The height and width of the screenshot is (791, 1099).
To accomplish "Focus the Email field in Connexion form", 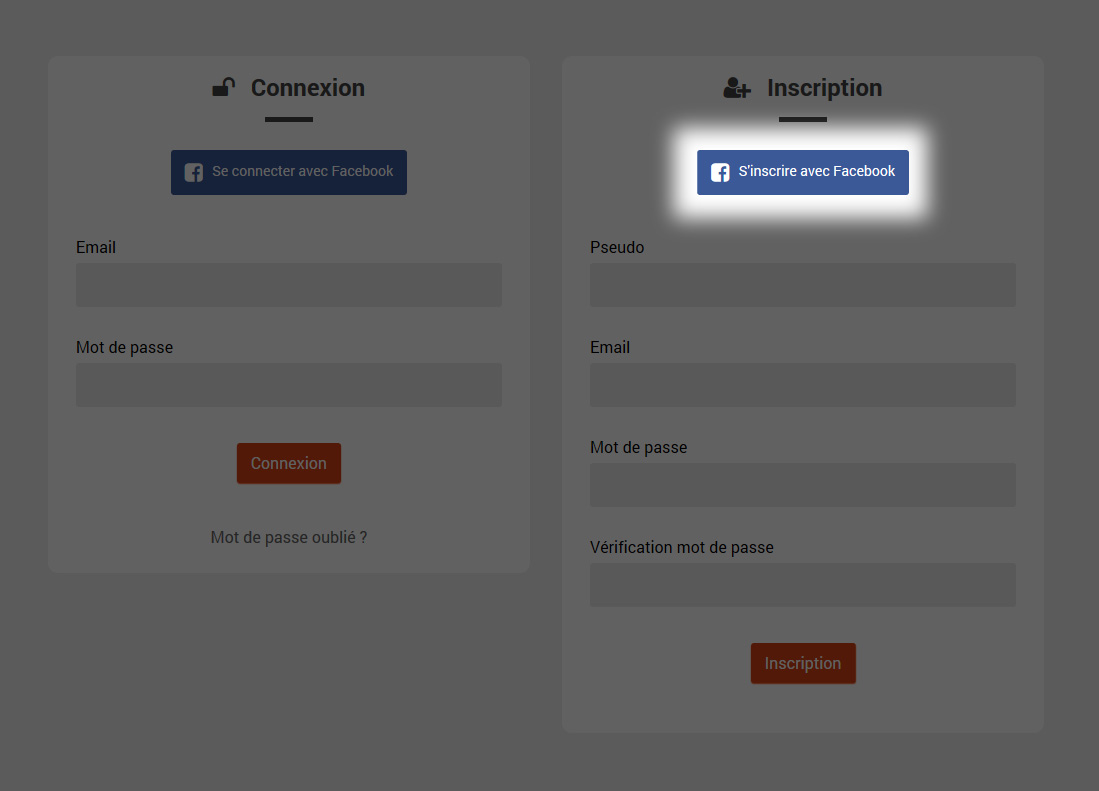I will [289, 285].
